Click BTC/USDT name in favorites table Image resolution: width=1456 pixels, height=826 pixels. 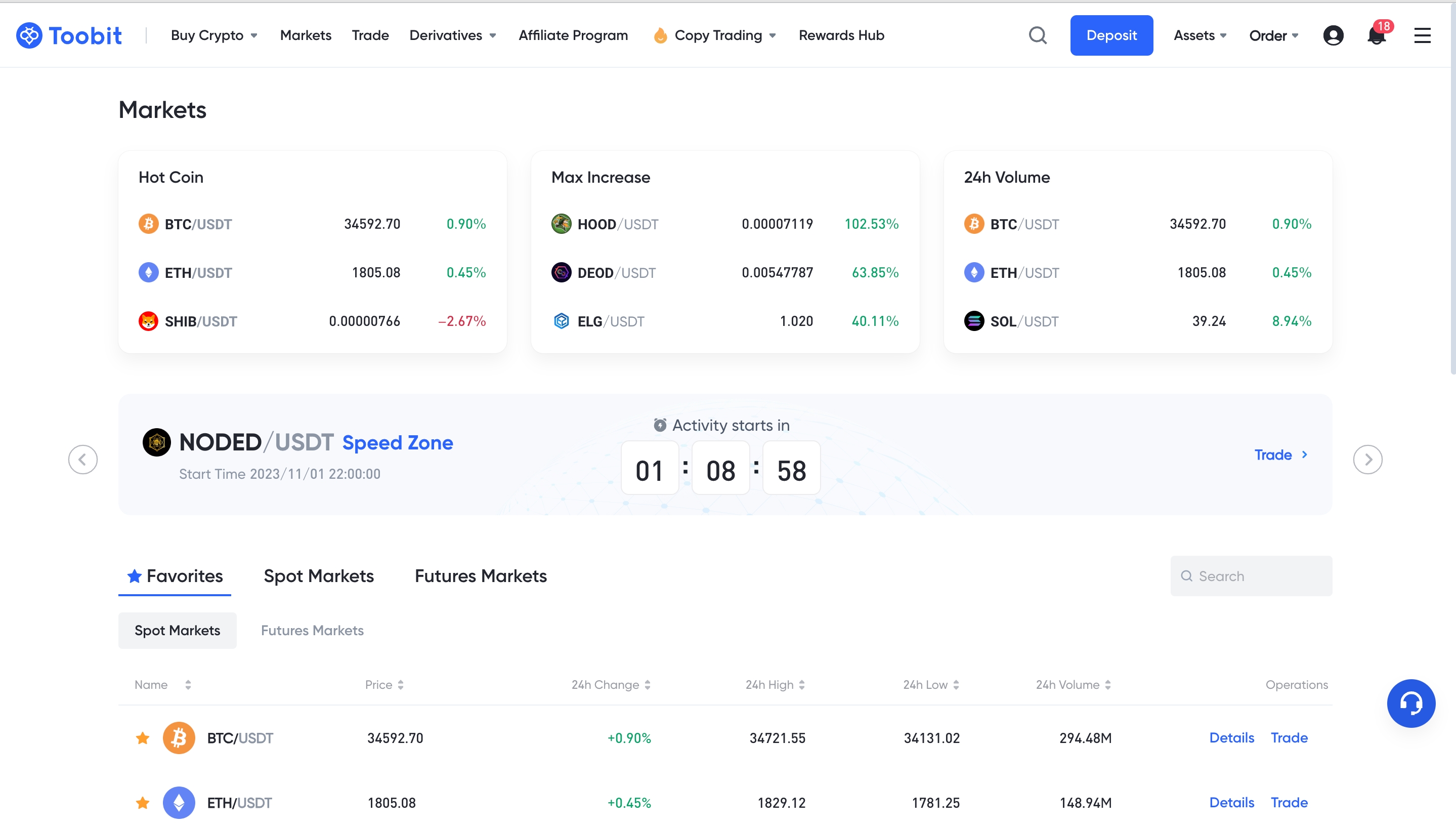(240, 738)
